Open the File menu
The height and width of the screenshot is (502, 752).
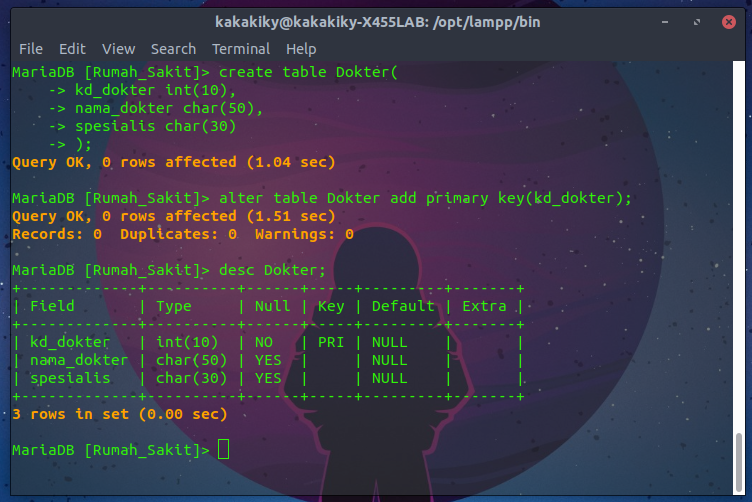coord(31,49)
